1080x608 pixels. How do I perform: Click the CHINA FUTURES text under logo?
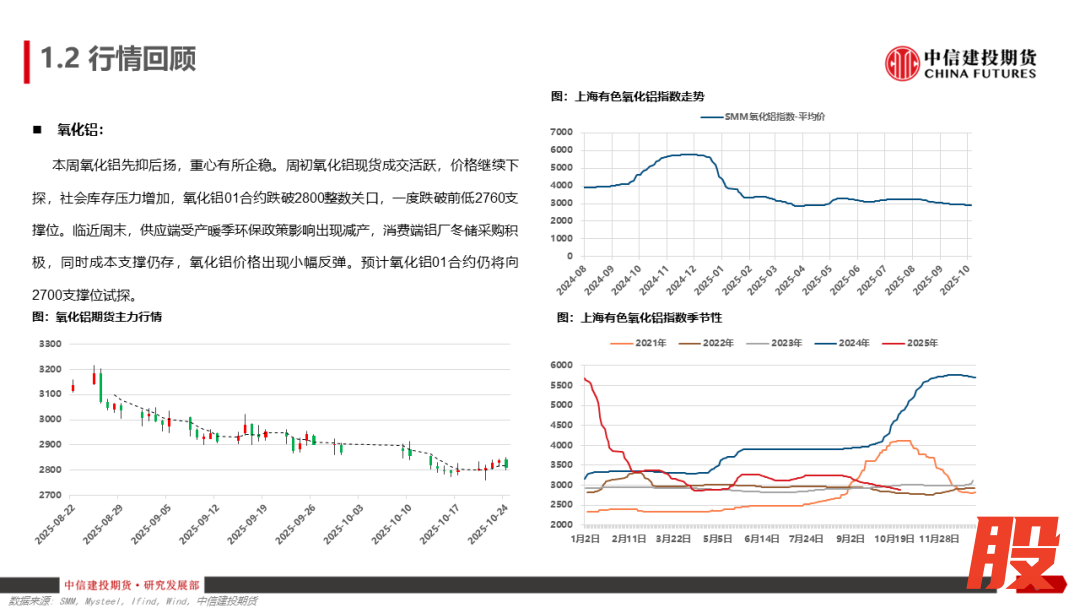click(x=980, y=74)
